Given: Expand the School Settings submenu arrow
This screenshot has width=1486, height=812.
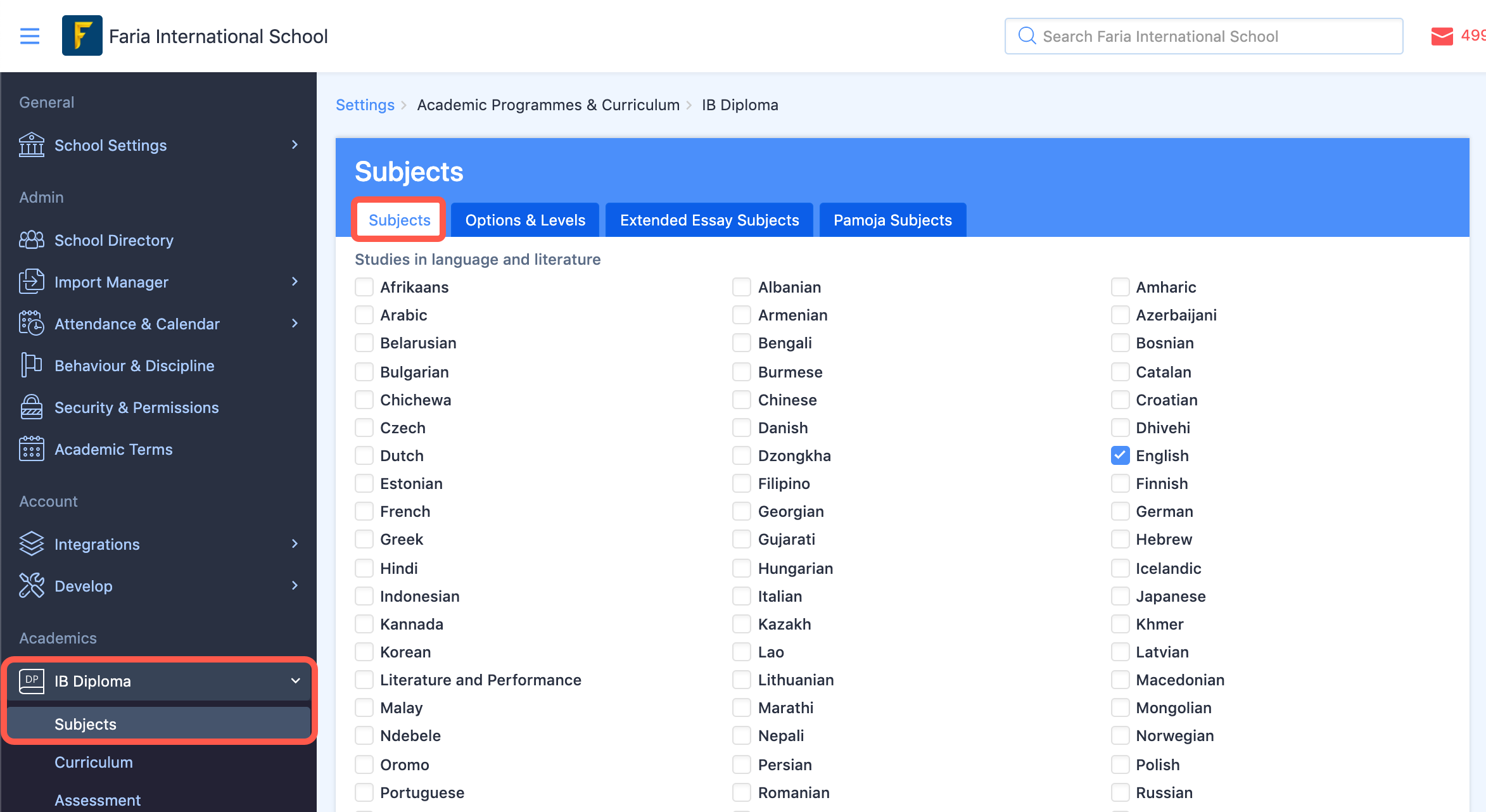Looking at the screenshot, I should coord(295,145).
